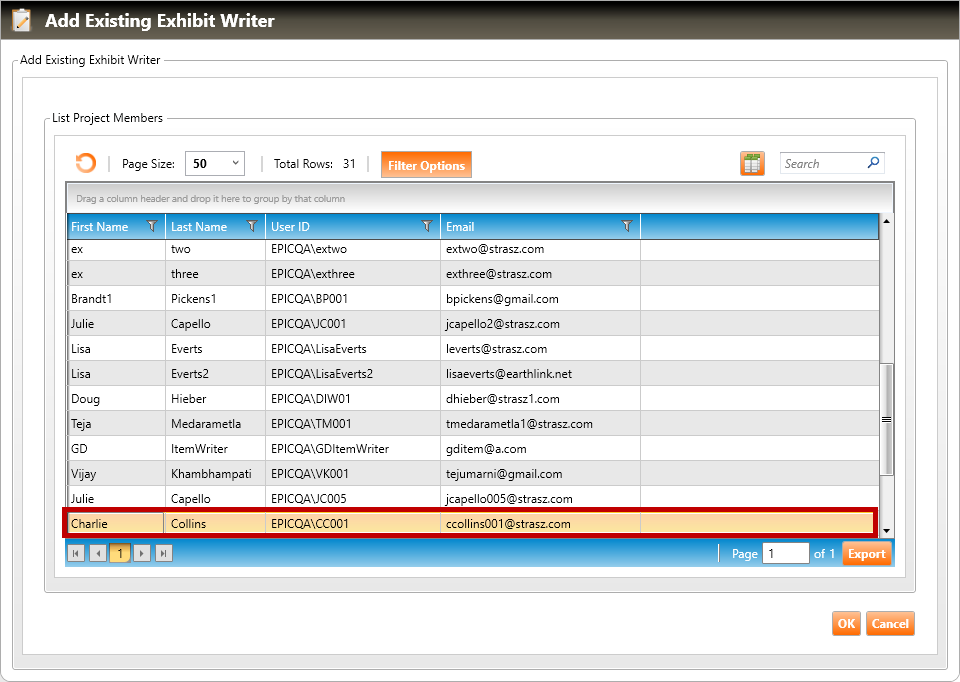
Task: Click the Export button
Action: click(x=866, y=554)
